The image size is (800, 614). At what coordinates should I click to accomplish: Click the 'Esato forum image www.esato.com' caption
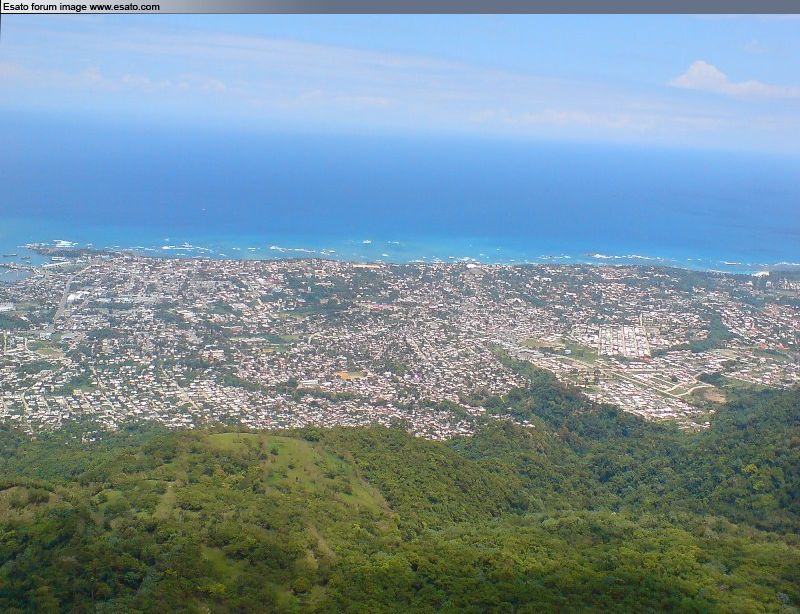pos(82,7)
